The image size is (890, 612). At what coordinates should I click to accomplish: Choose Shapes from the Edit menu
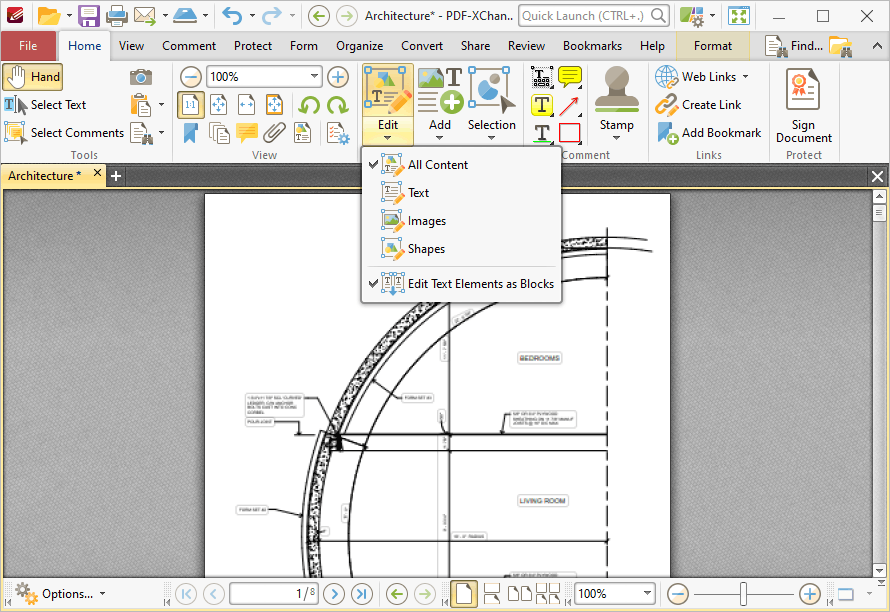point(461,249)
